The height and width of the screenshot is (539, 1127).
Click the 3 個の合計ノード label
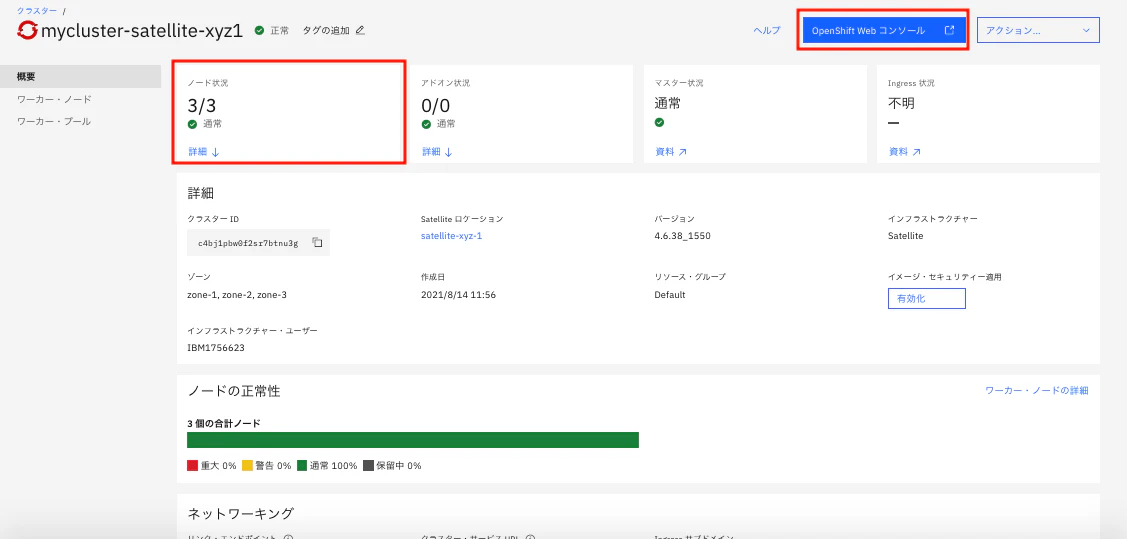(x=224, y=423)
